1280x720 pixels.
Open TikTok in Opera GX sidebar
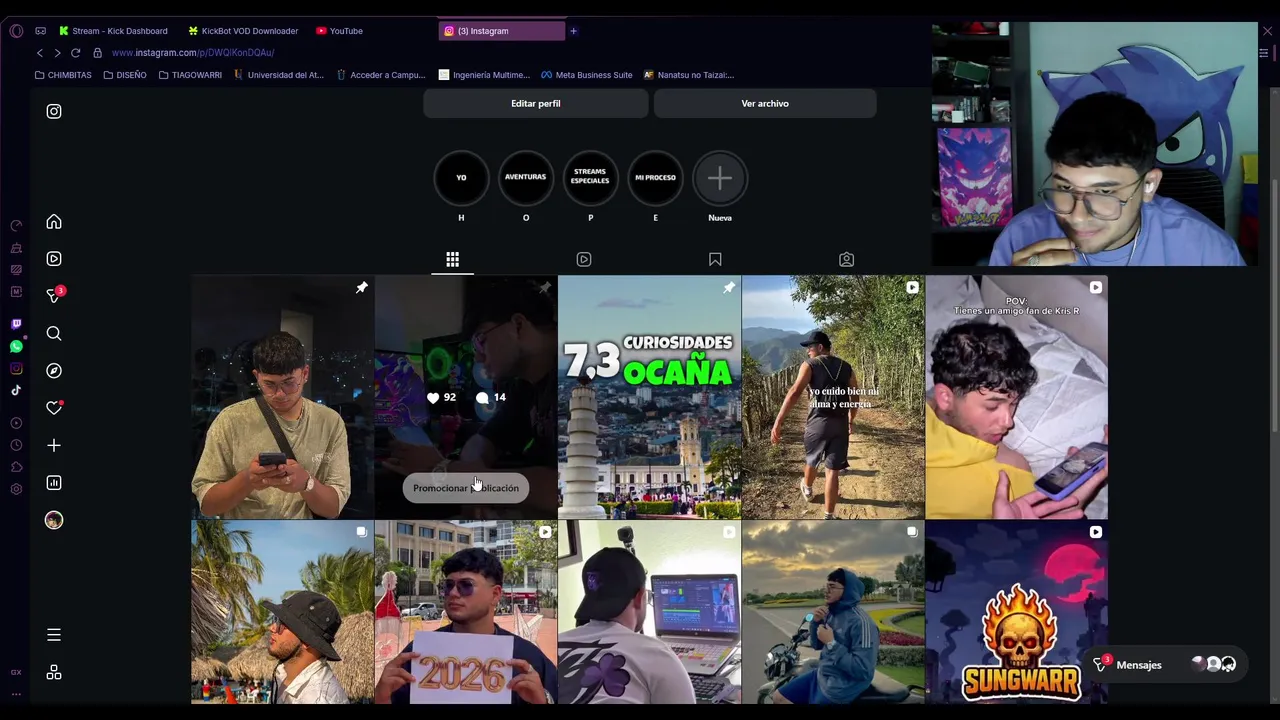[x=16, y=390]
